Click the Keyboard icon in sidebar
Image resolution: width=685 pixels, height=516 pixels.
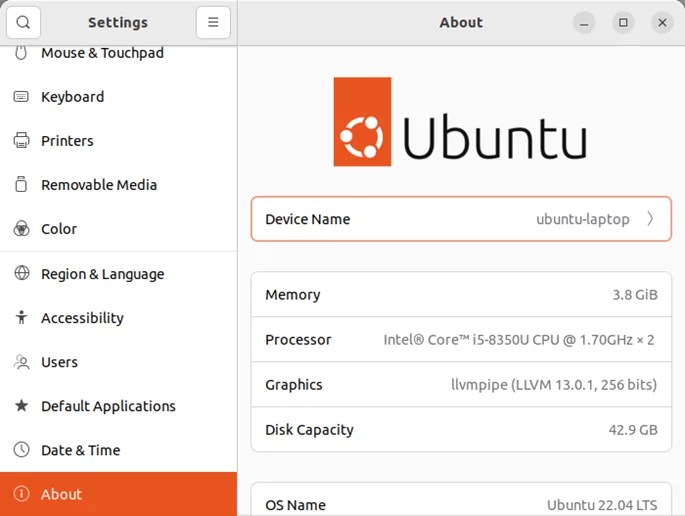(21, 97)
